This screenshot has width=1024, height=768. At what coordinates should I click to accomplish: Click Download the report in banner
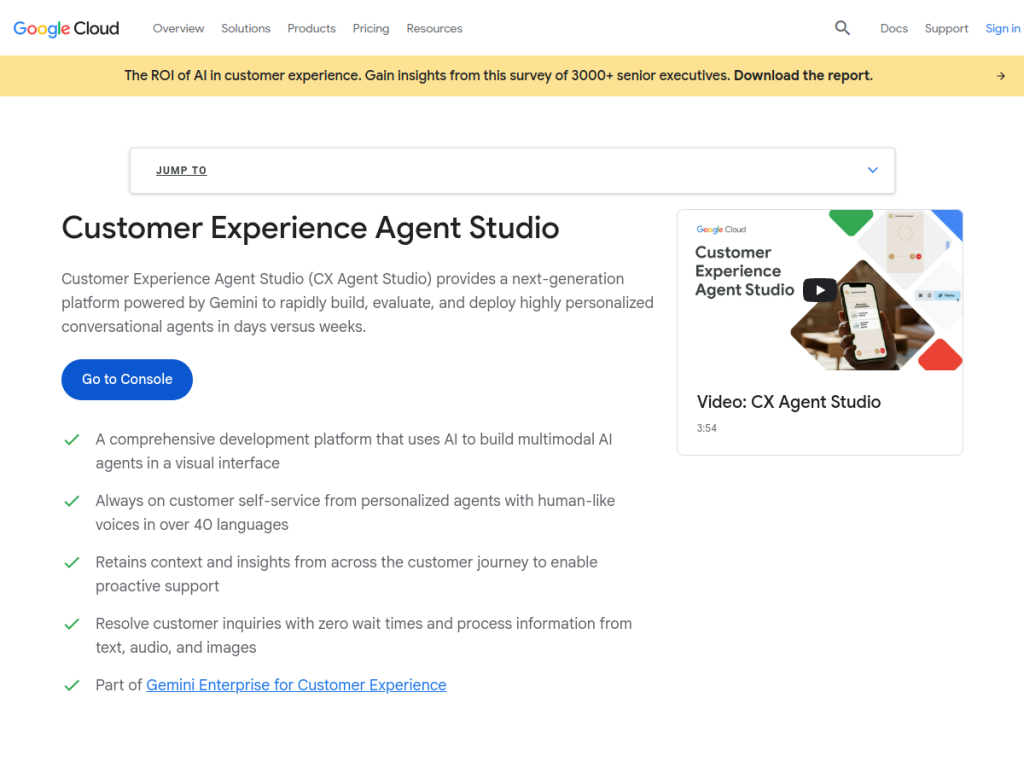pos(803,76)
